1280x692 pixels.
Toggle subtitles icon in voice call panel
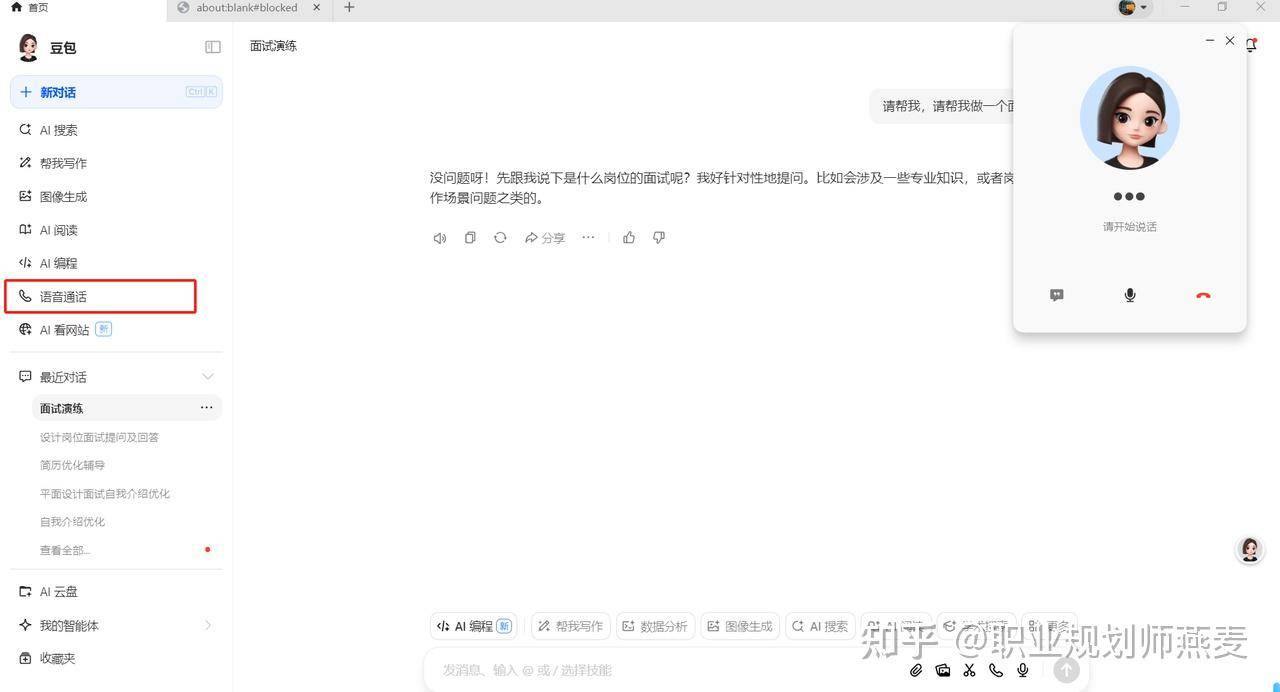point(1057,295)
